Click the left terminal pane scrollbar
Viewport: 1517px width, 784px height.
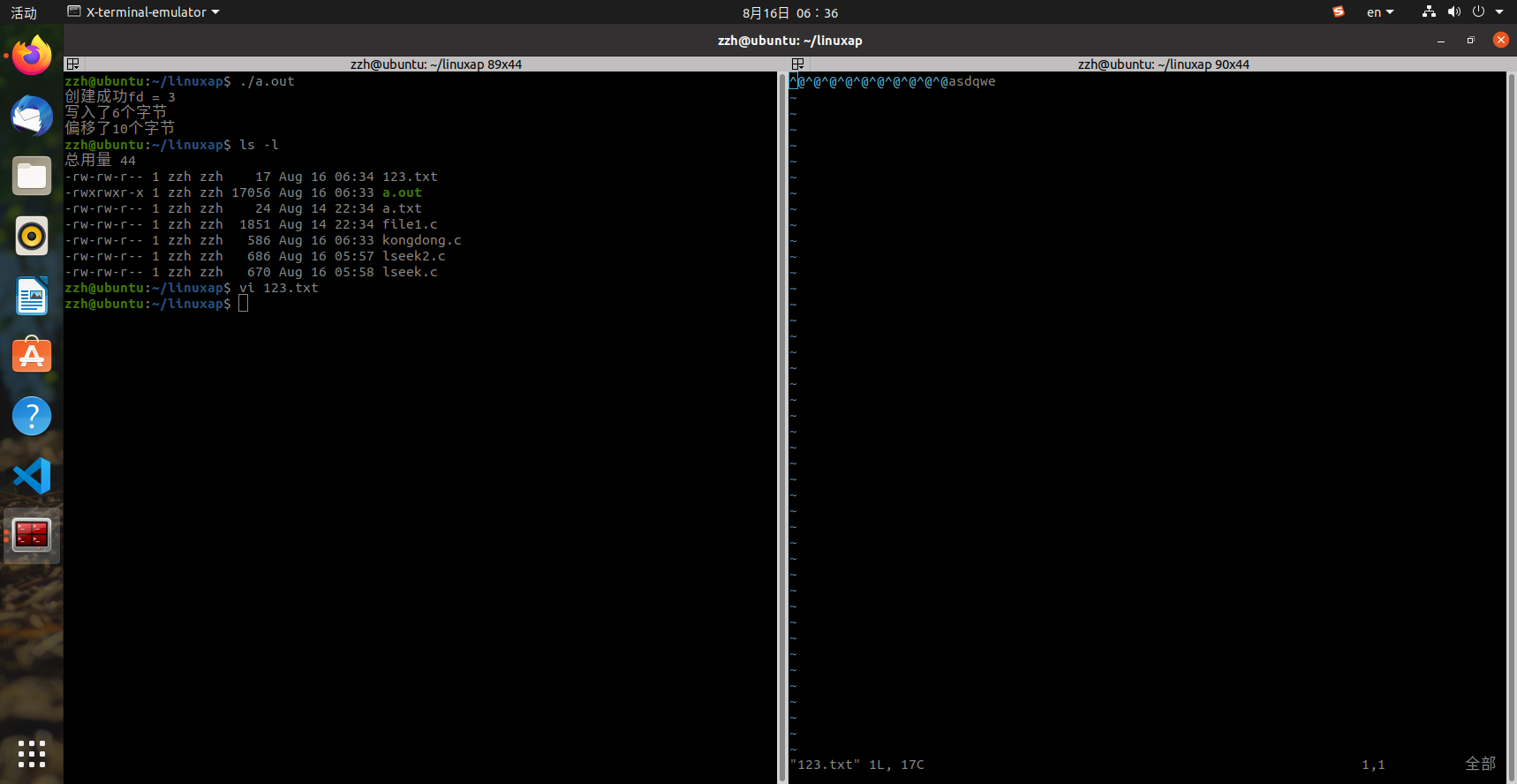click(x=781, y=427)
